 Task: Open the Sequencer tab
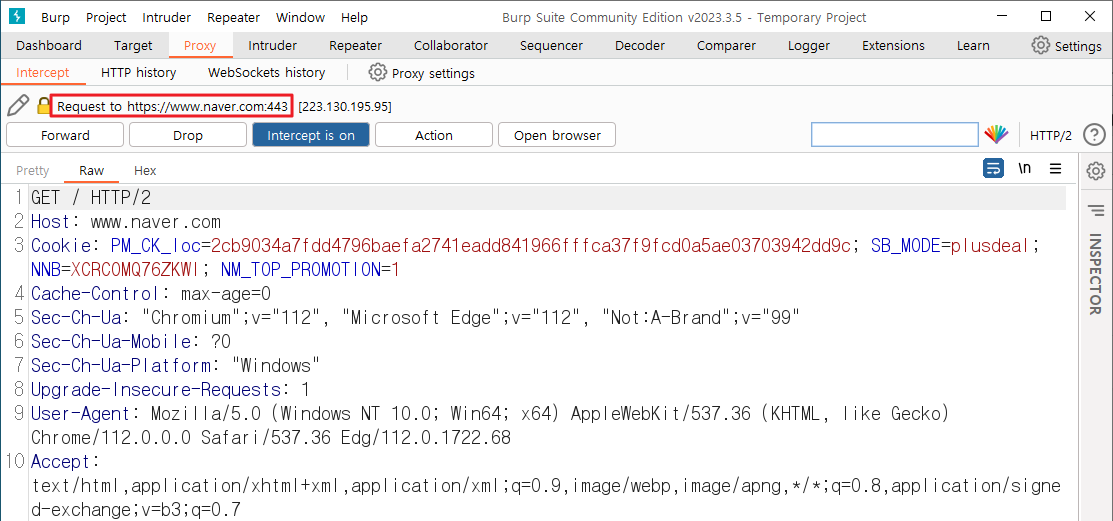pyautogui.click(x=551, y=45)
